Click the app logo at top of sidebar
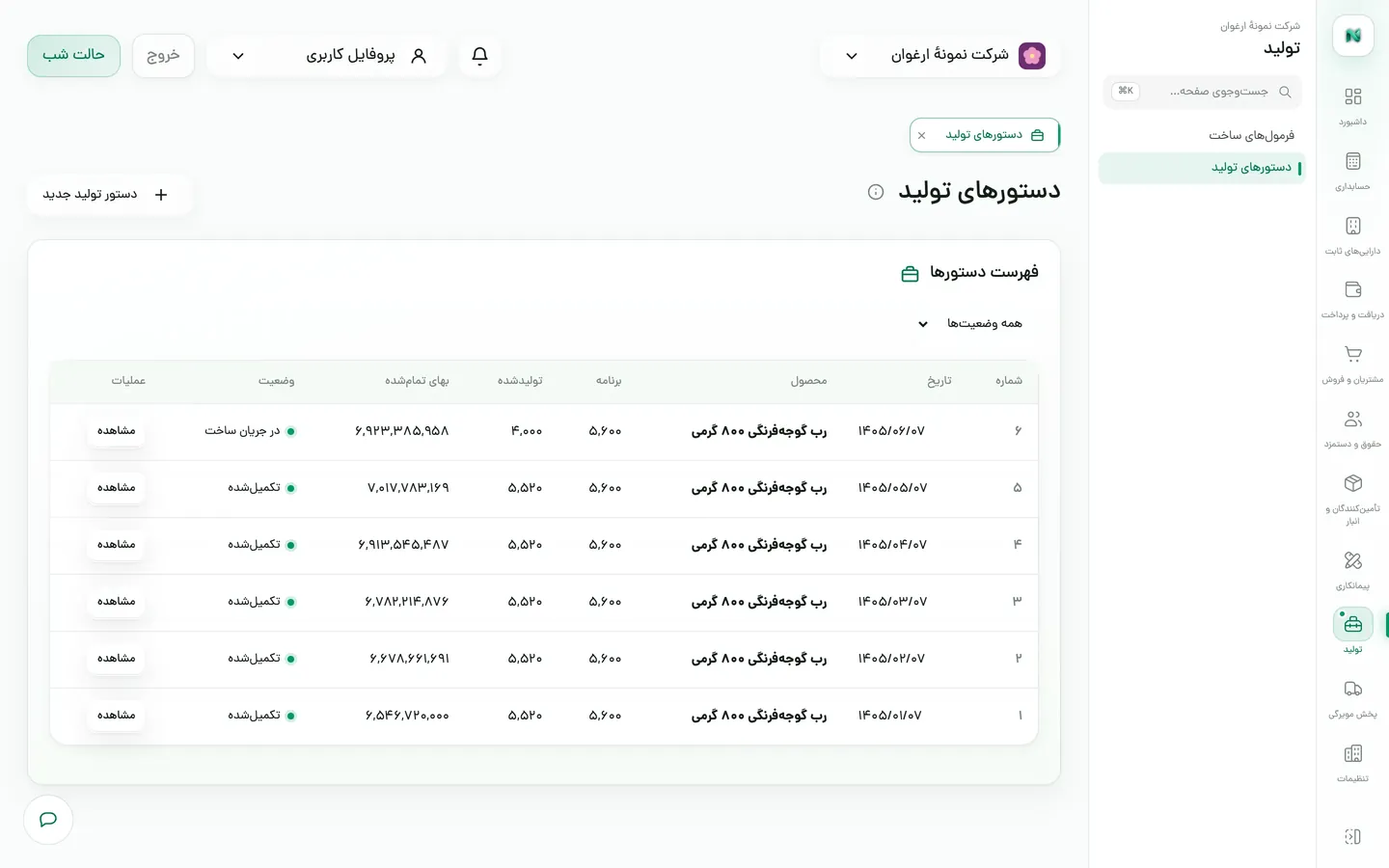Screen dimensions: 1389x868 click(1352, 36)
